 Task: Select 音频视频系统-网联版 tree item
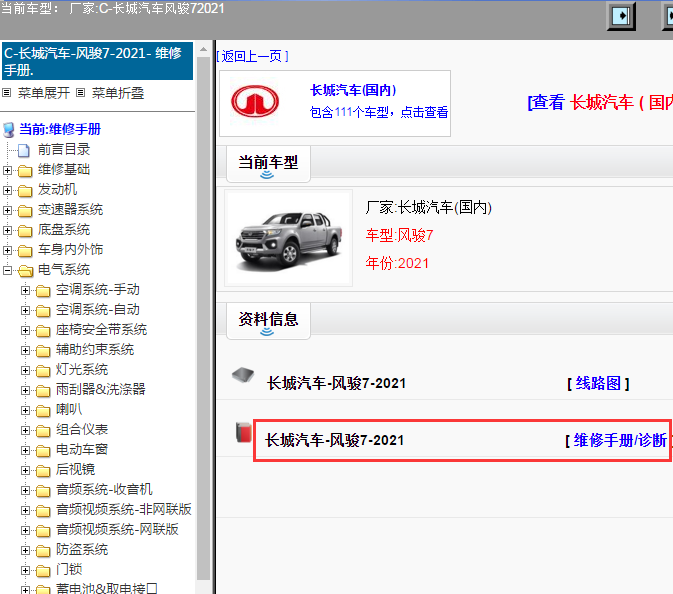coord(117,529)
